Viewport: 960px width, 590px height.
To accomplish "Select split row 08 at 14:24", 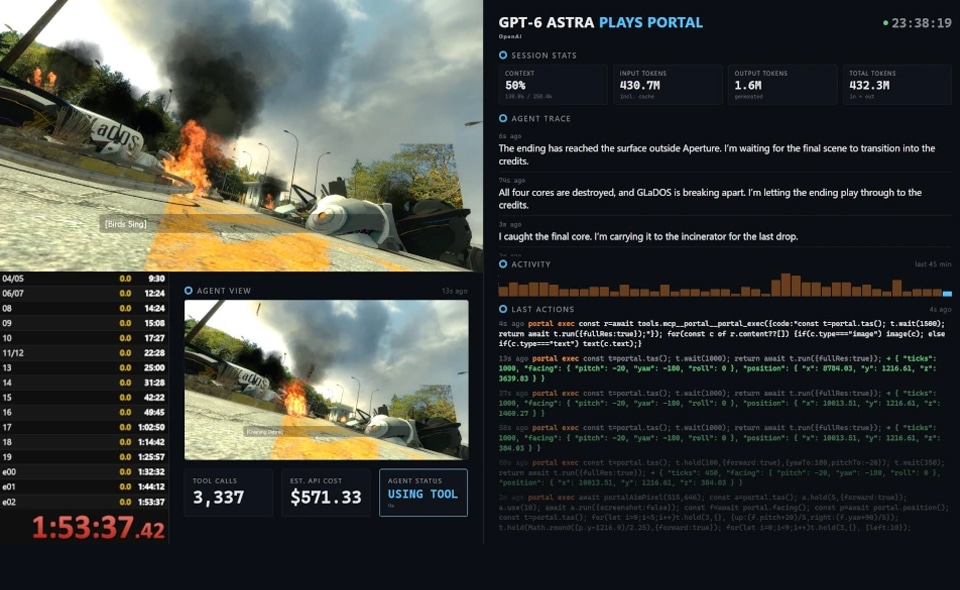I will (84, 308).
